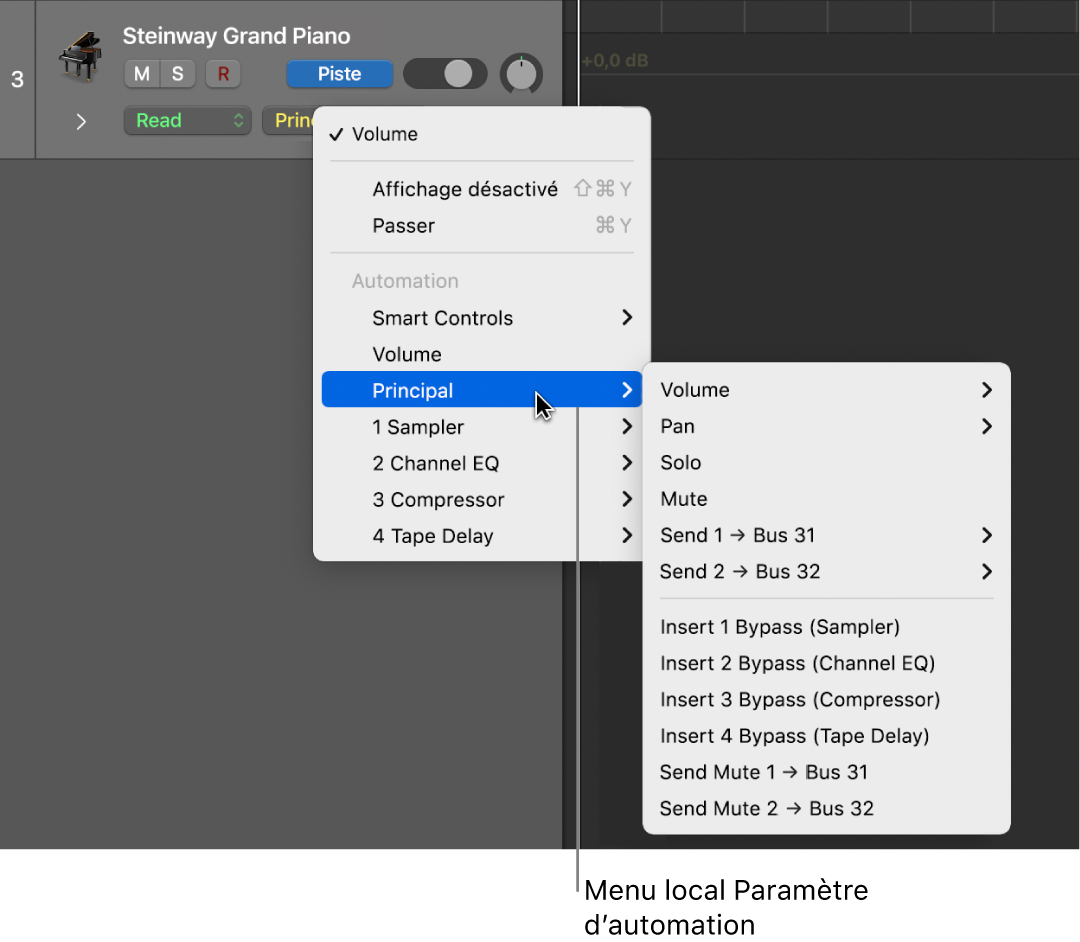The image size is (1080, 942).
Task: Open 2 Channel EQ submenu
Action: tap(436, 463)
